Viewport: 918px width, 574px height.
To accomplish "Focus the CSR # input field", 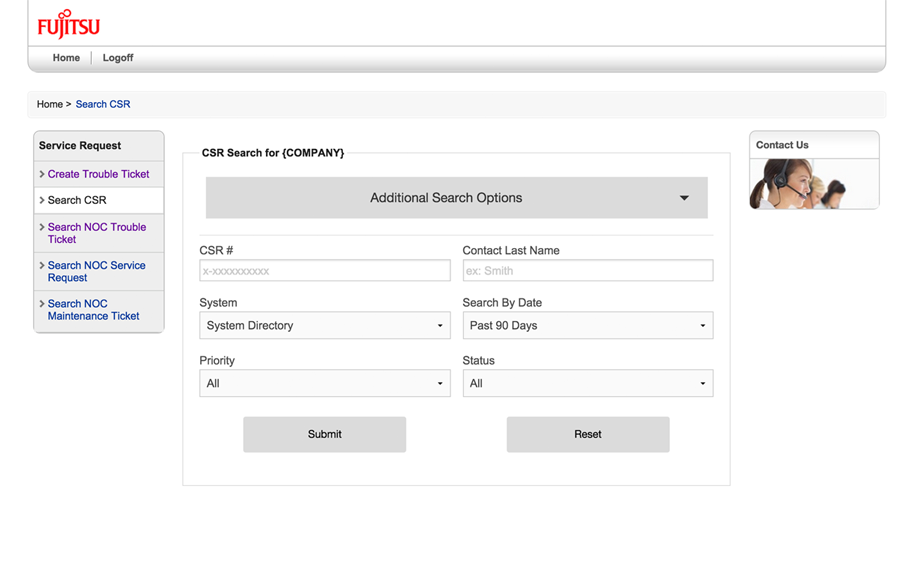I will pyautogui.click(x=325, y=271).
